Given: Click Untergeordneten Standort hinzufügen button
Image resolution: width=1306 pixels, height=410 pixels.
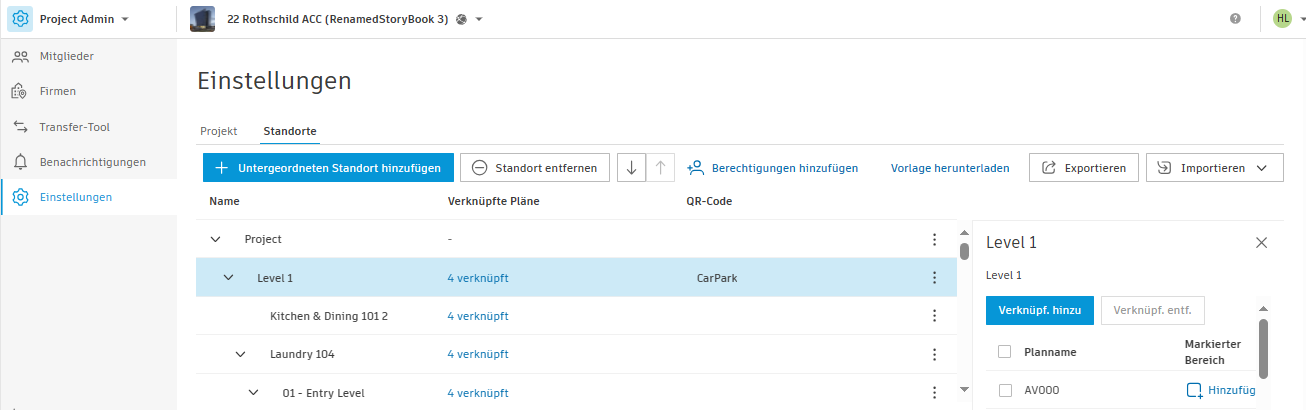Looking at the screenshot, I should tap(328, 168).
